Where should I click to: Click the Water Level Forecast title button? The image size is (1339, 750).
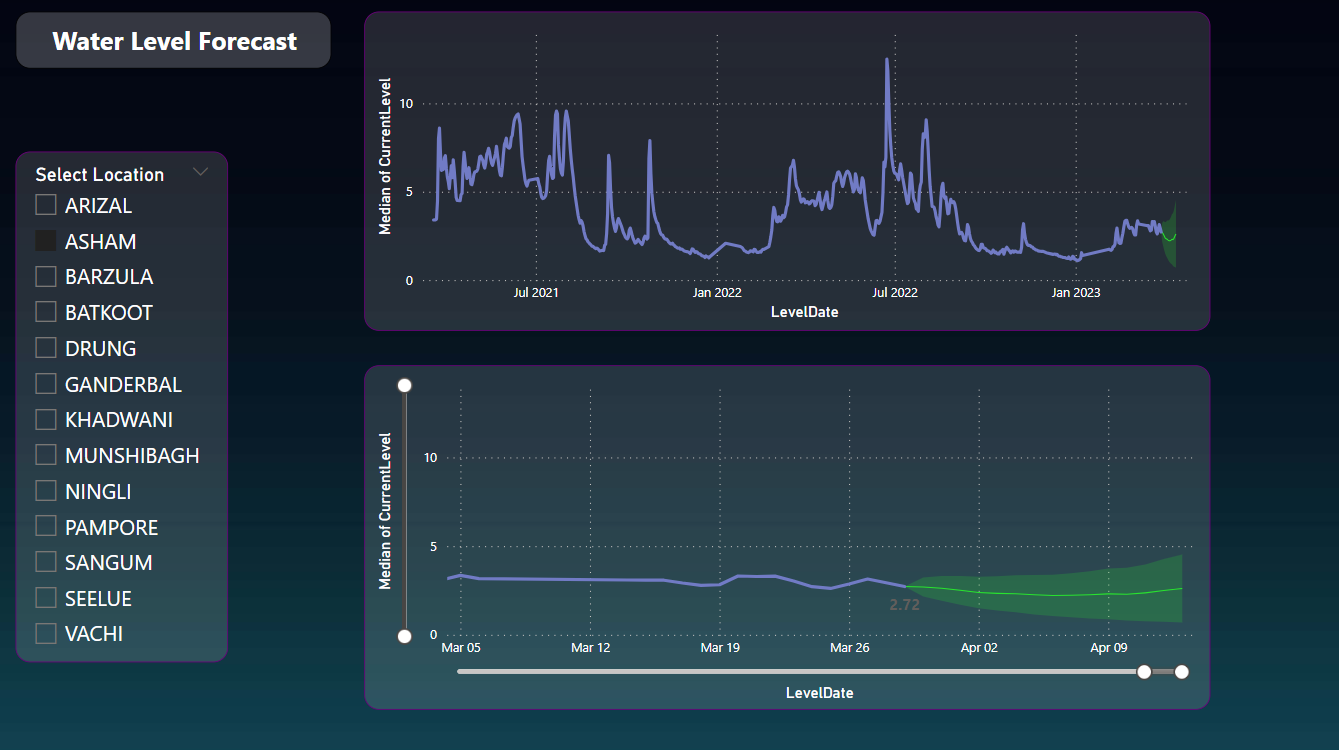pyautogui.click(x=174, y=41)
